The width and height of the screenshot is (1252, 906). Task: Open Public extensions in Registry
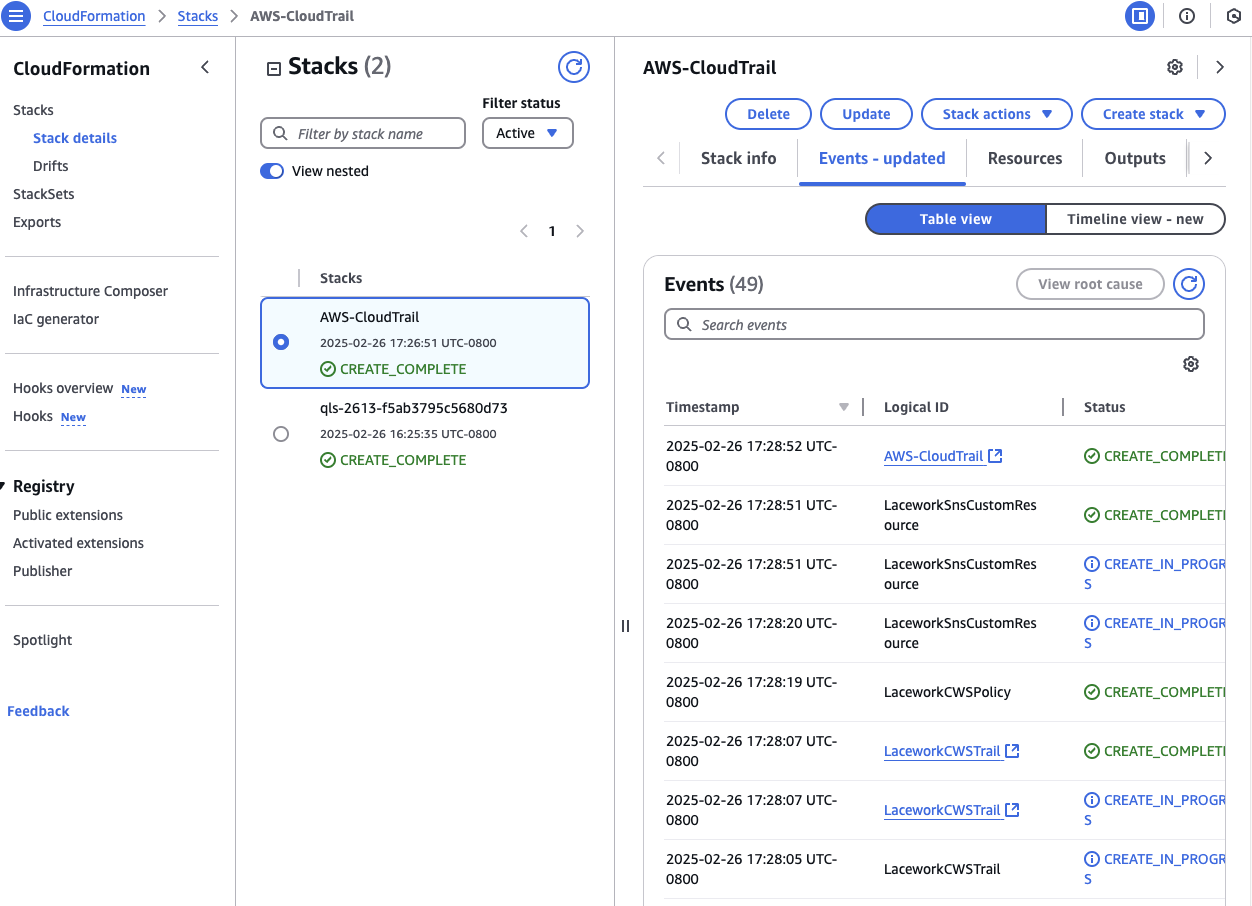coord(68,515)
